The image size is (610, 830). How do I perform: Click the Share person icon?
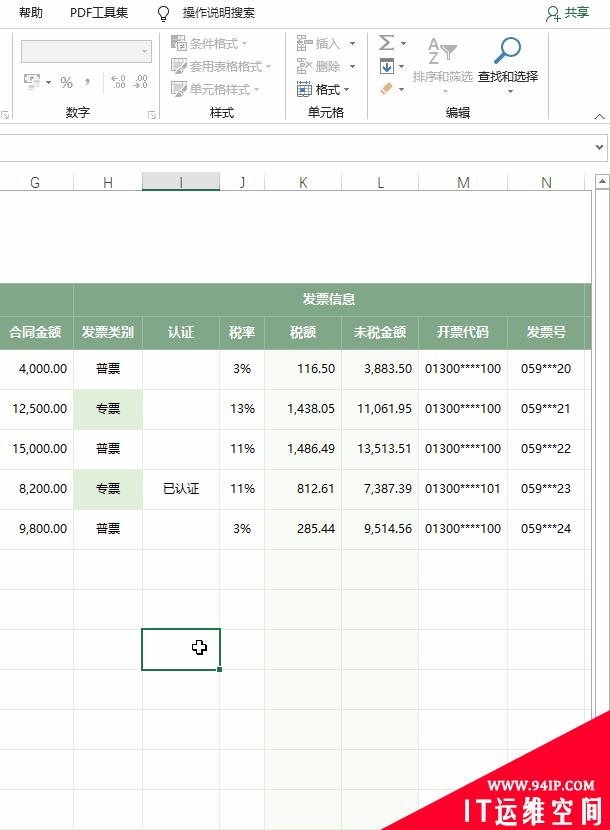pos(553,14)
